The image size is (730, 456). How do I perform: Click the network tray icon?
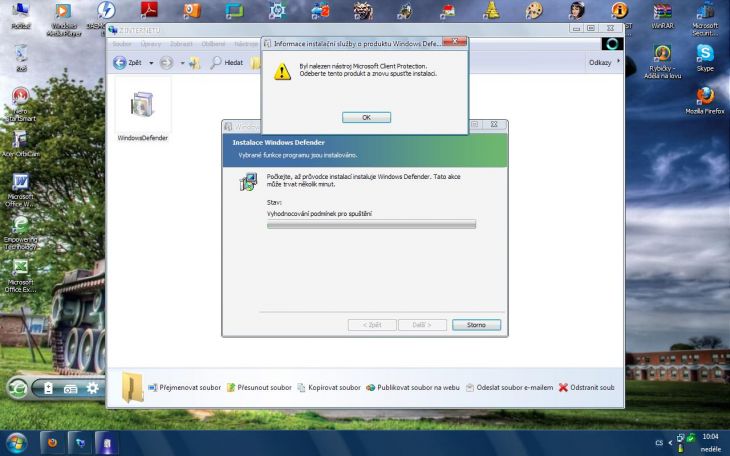(x=681, y=437)
